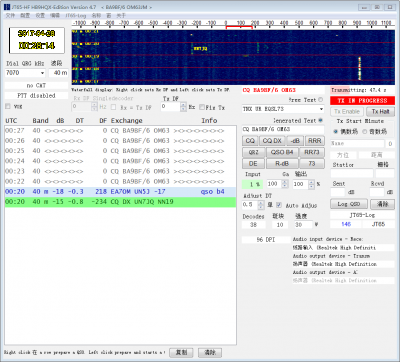Click the Tx DF value input field
The image size is (400, 362).
pyautogui.click(x=171, y=107)
